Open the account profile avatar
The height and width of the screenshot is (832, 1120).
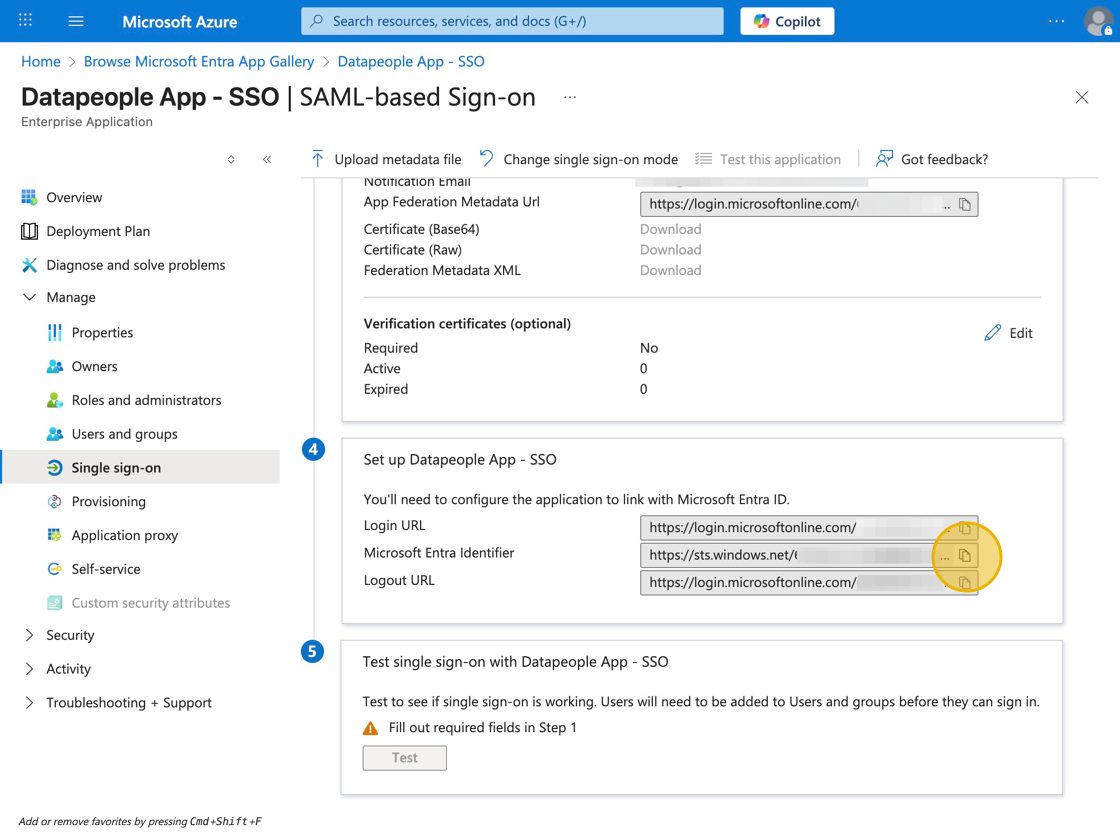click(x=1098, y=21)
